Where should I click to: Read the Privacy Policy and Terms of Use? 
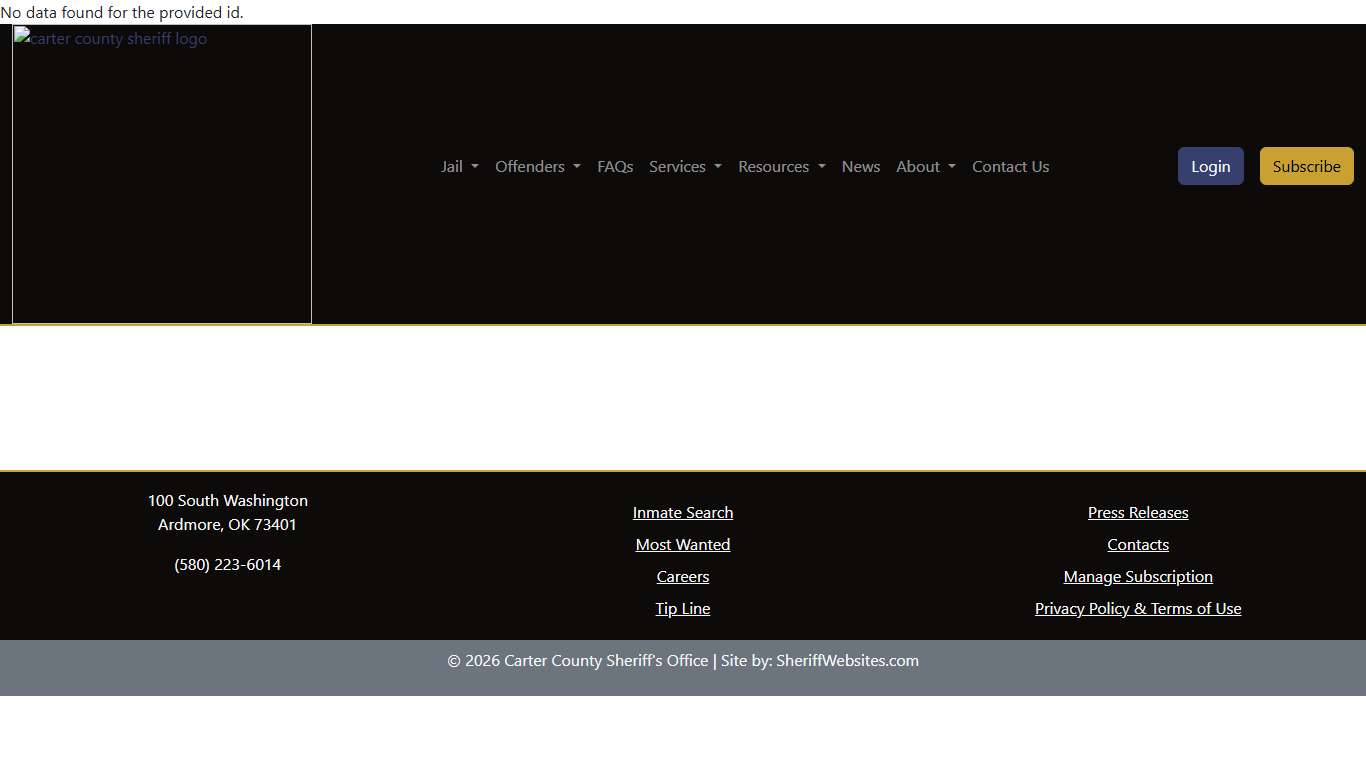[x=1138, y=608]
